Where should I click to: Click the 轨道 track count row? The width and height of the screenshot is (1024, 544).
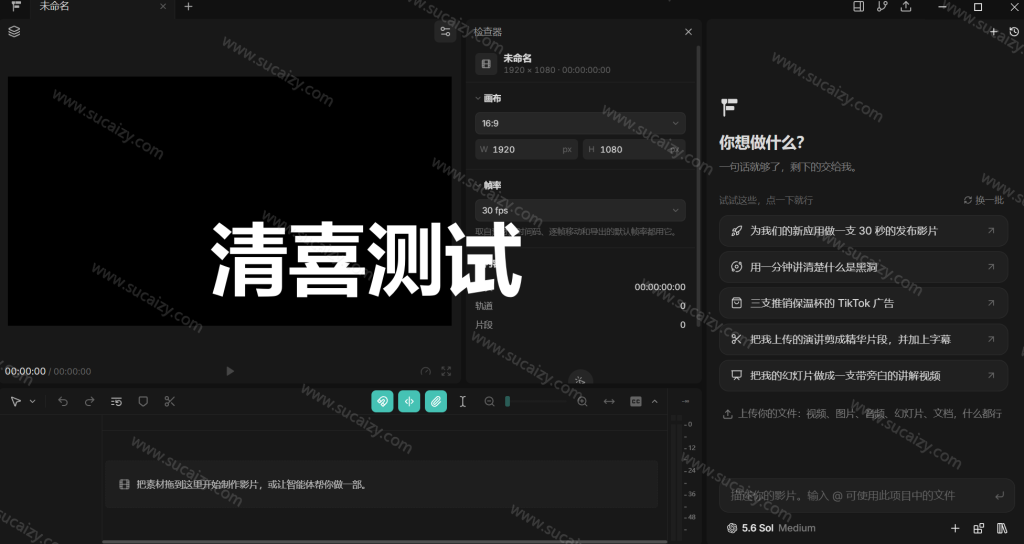pos(580,306)
